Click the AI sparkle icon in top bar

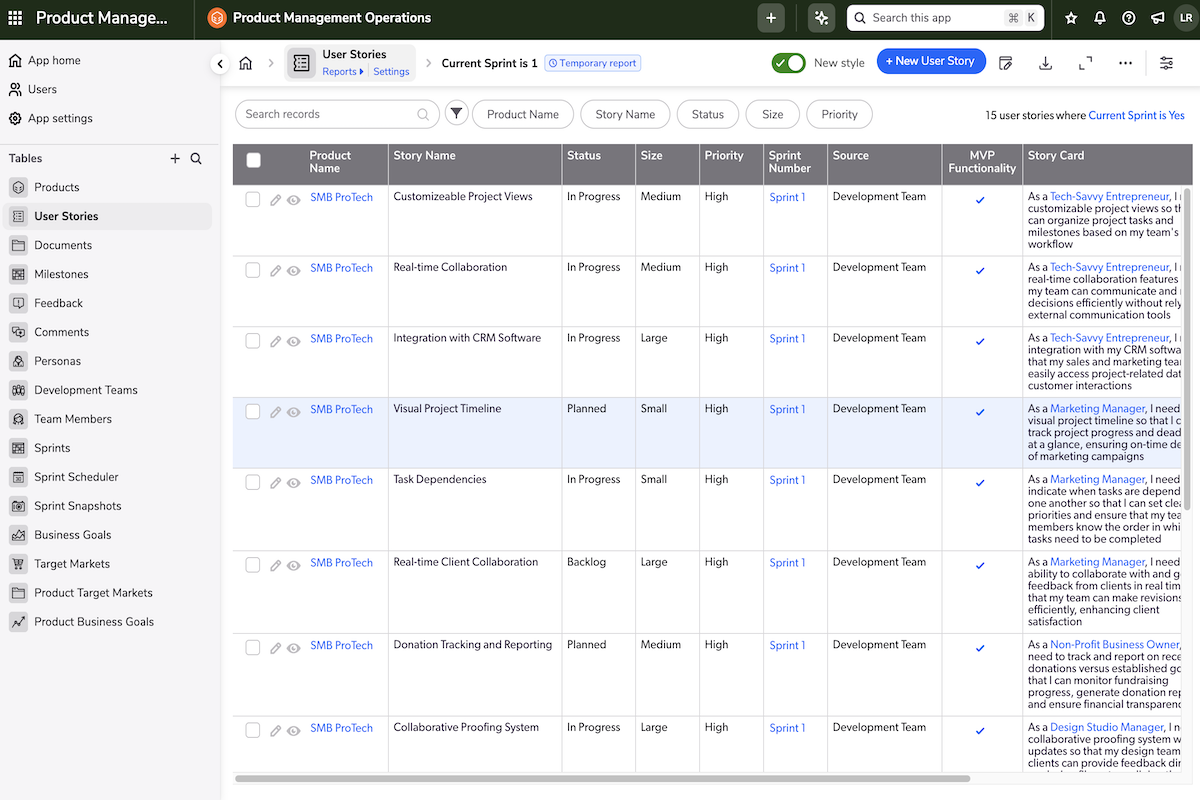tap(820, 17)
